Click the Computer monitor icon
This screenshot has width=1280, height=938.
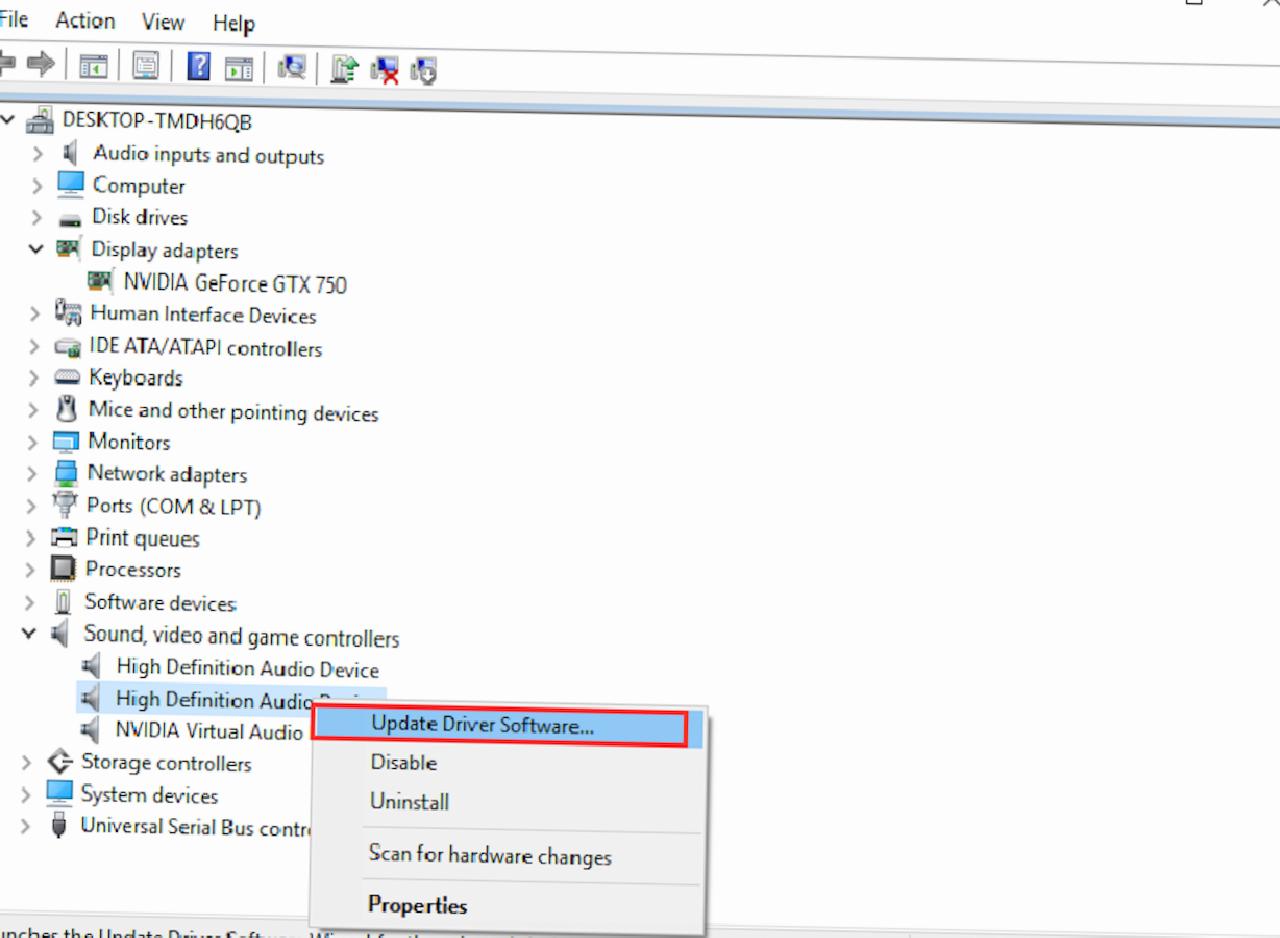click(70, 185)
